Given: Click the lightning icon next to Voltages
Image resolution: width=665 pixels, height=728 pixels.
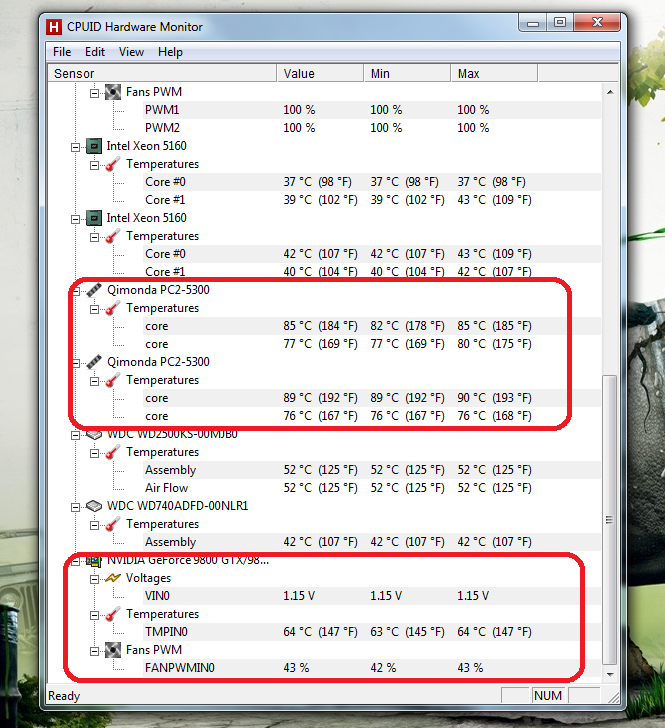Looking at the screenshot, I should click(113, 578).
